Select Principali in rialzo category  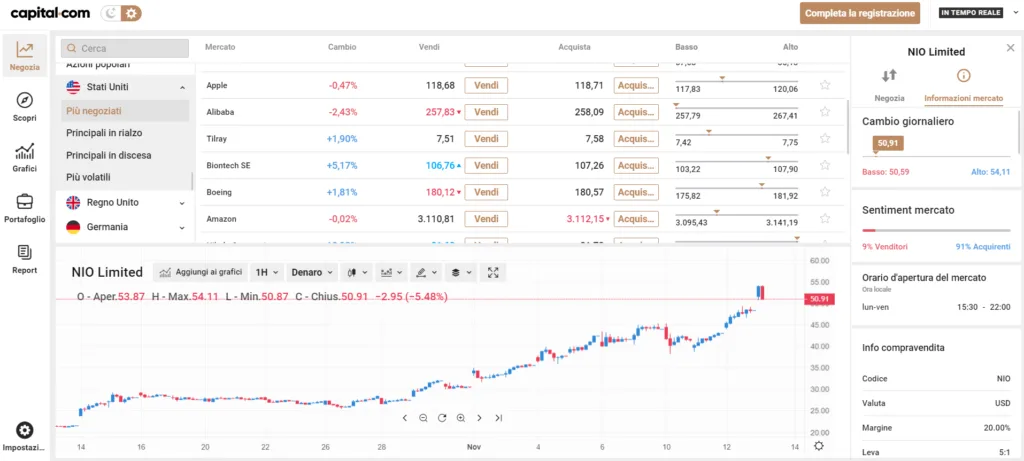(104, 133)
